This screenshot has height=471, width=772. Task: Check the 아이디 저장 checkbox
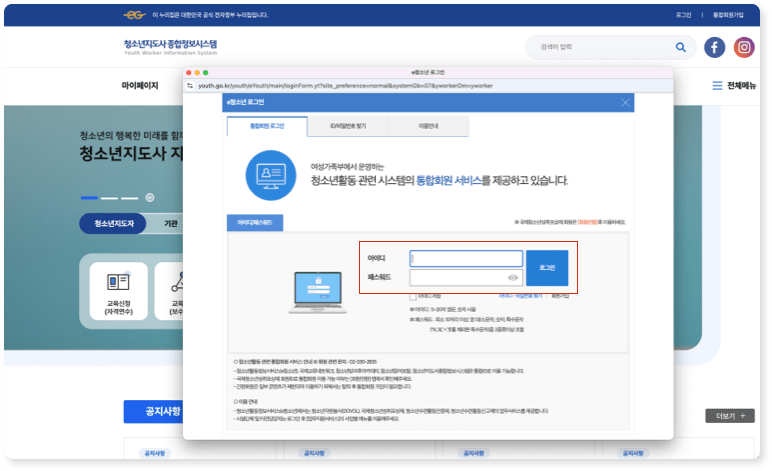pyautogui.click(x=413, y=296)
